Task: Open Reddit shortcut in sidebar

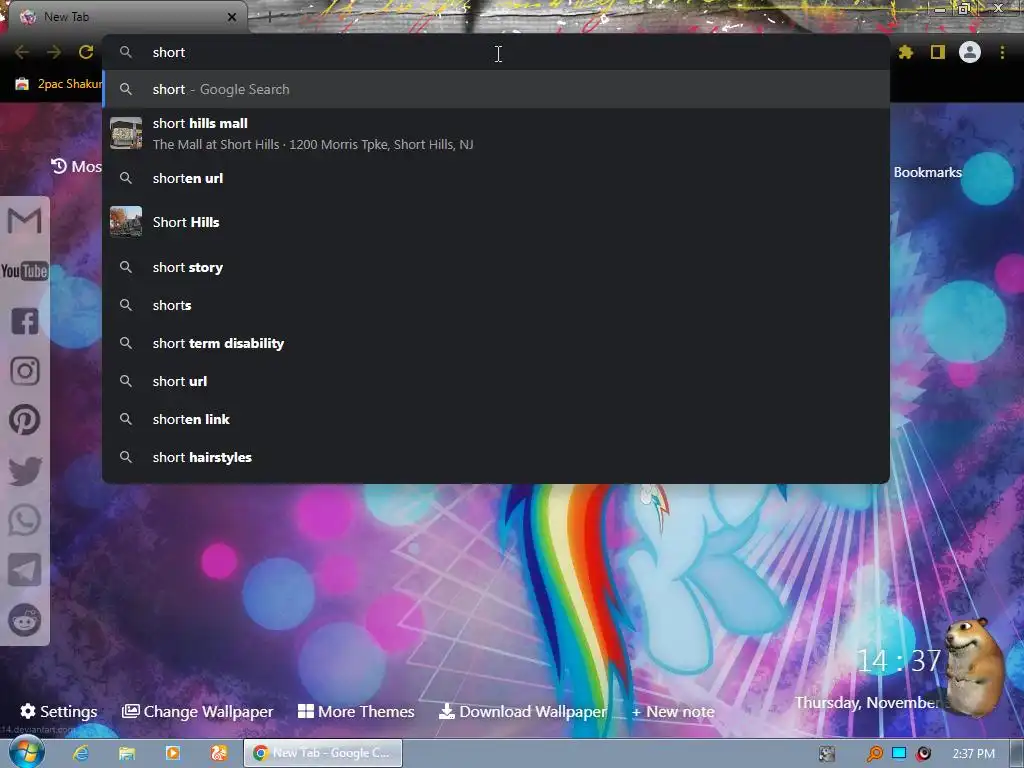Action: click(x=25, y=620)
